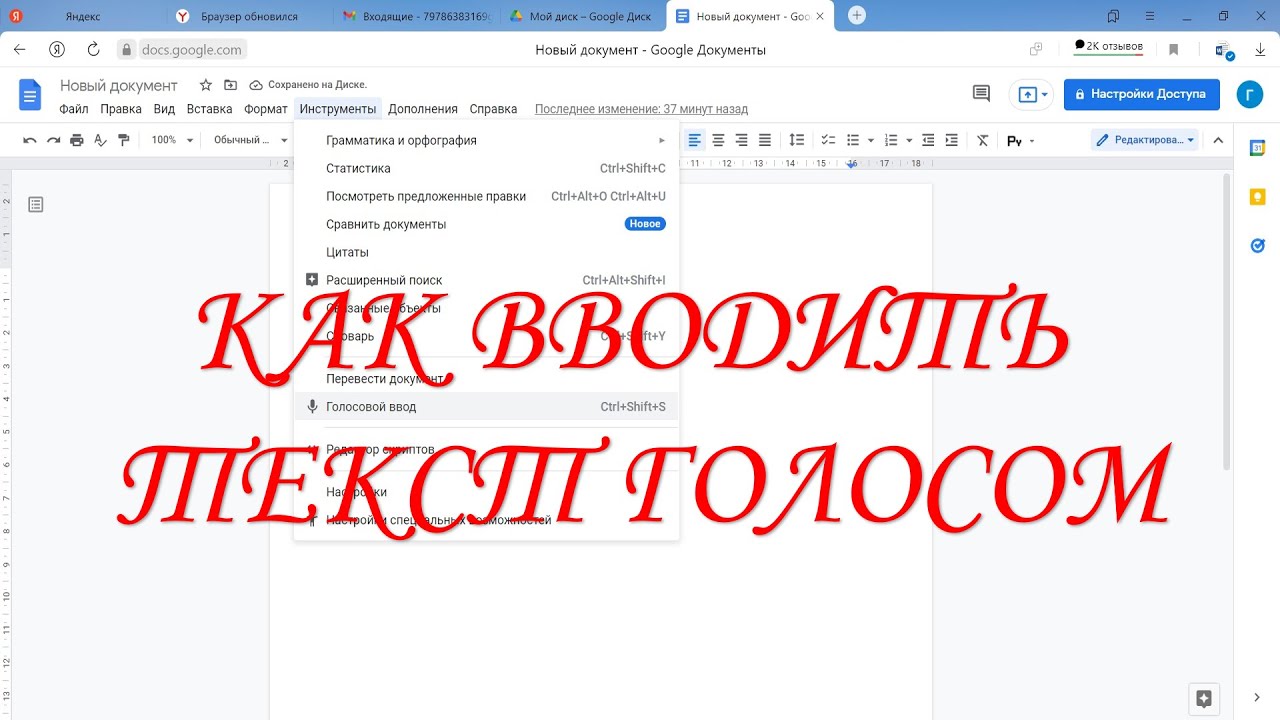The image size is (1280, 720).
Task: Show the document outline
Action: click(x=36, y=205)
